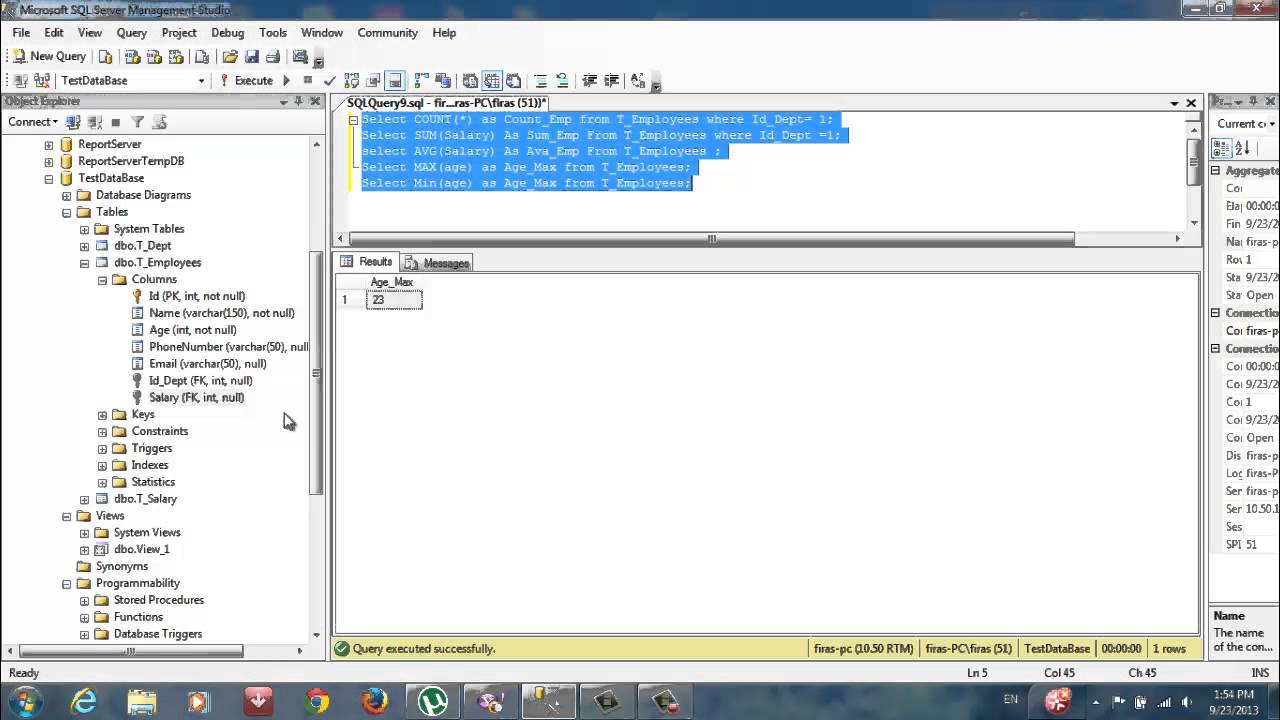Viewport: 1280px width, 720px height.
Task: Open uTorrent from the taskbar
Action: click(433, 701)
